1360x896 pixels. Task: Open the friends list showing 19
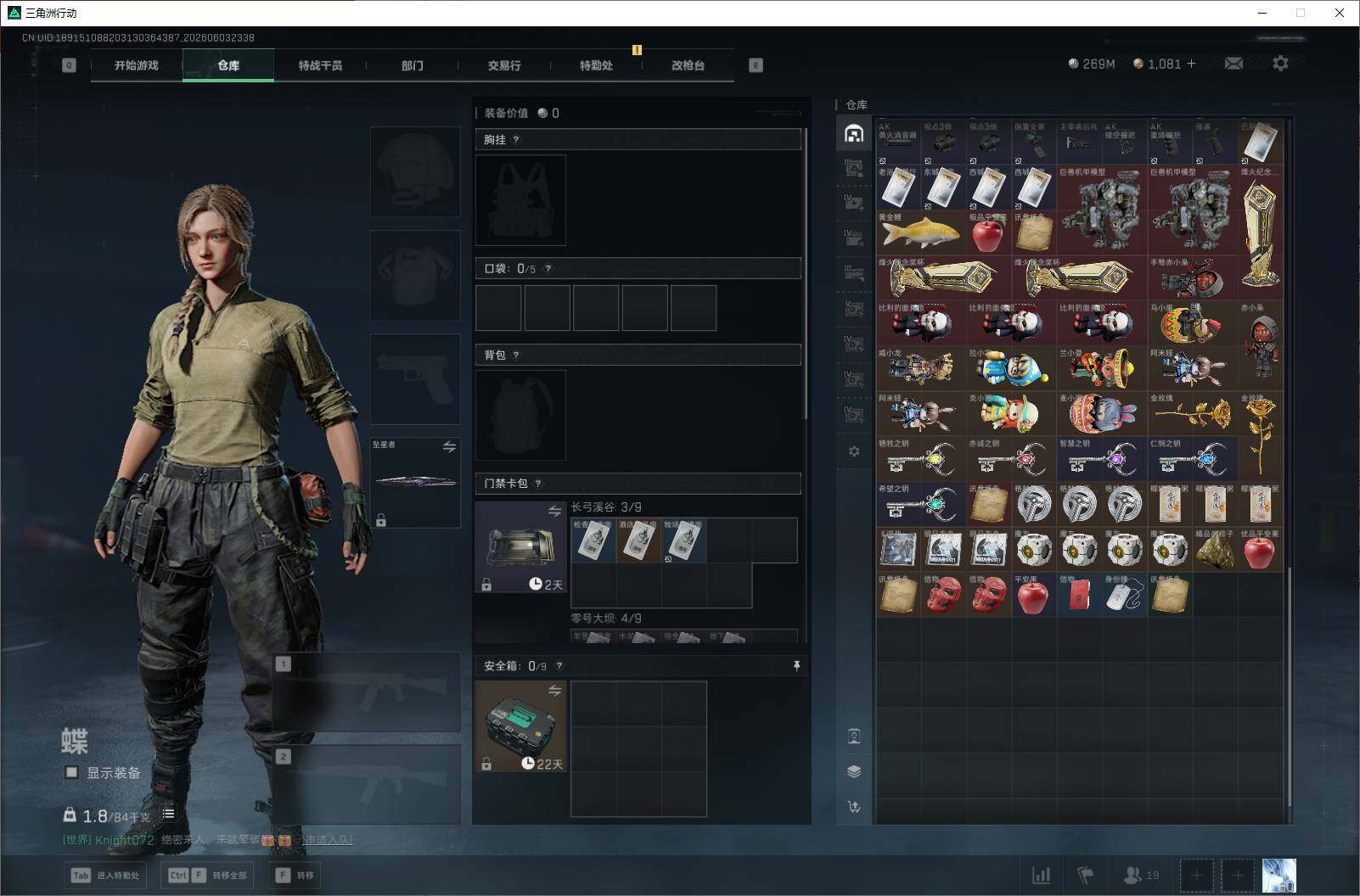click(x=1141, y=875)
